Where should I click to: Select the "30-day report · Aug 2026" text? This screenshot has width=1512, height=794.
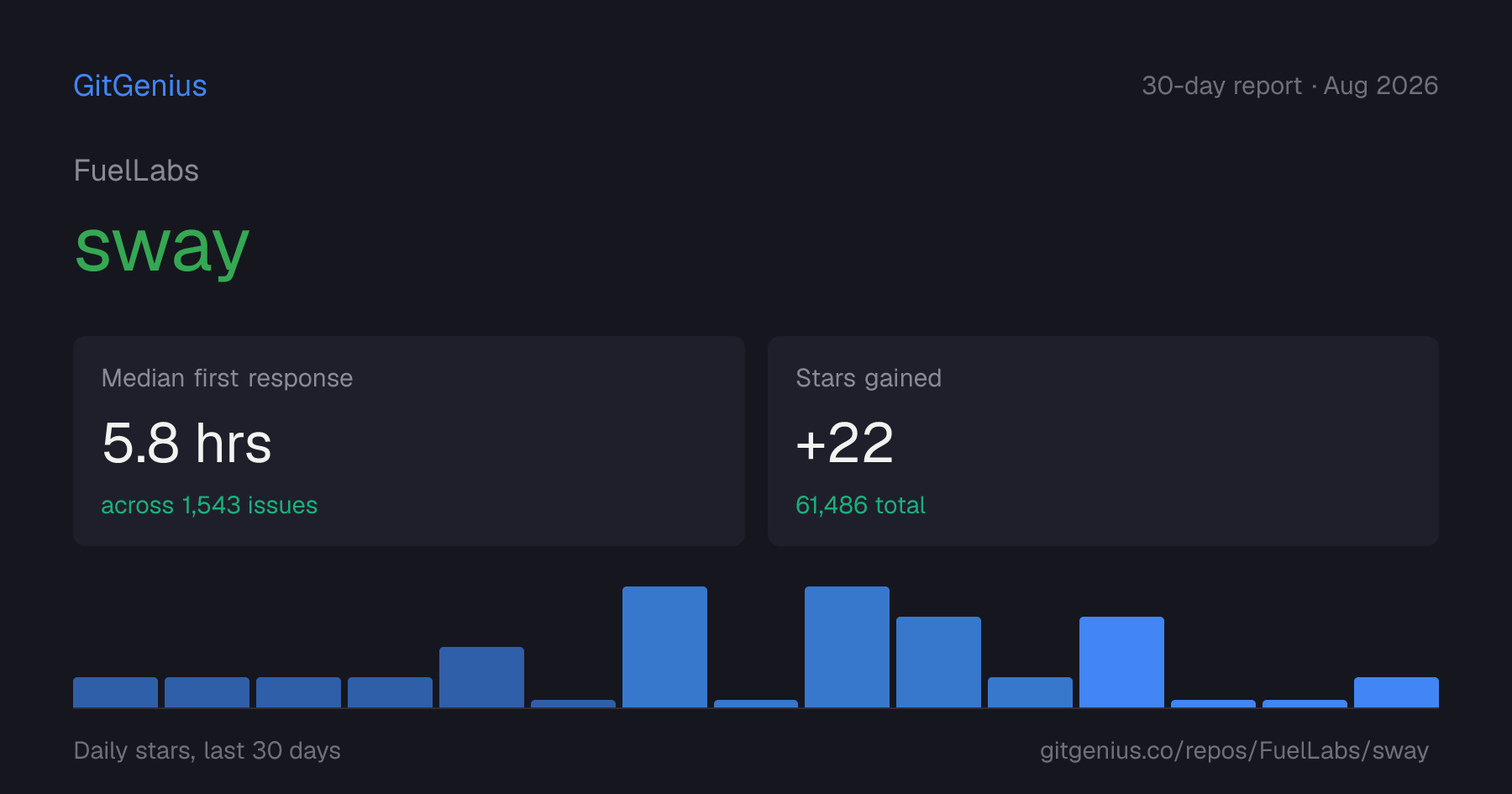(x=1289, y=86)
